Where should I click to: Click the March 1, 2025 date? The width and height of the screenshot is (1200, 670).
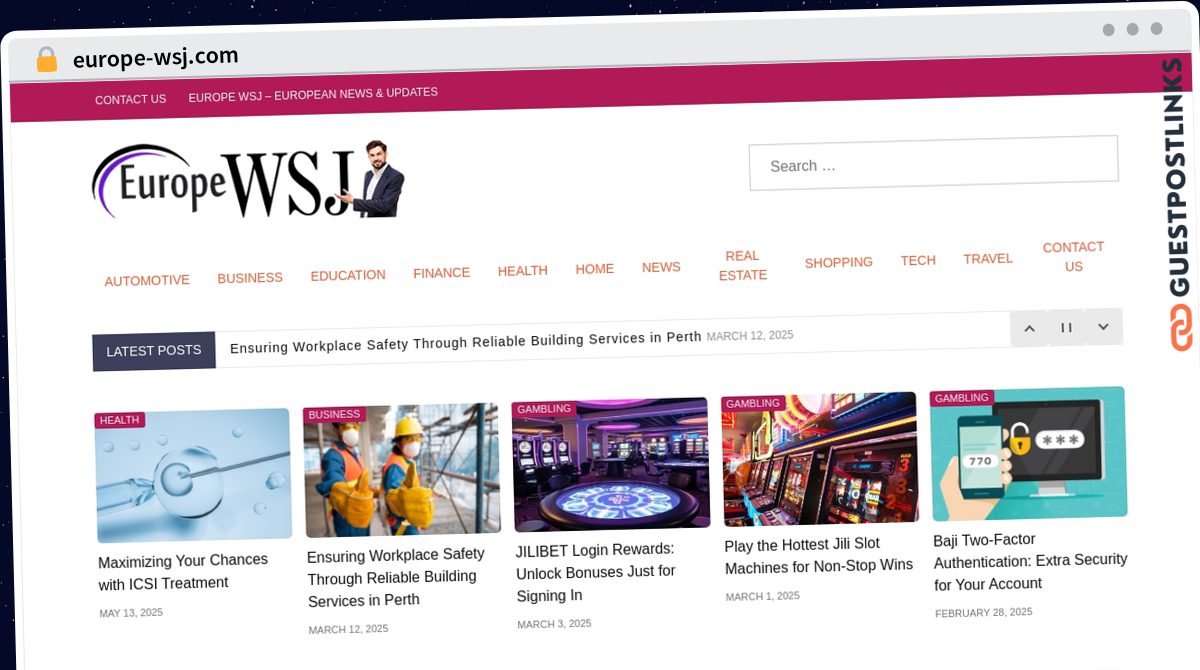click(x=762, y=596)
